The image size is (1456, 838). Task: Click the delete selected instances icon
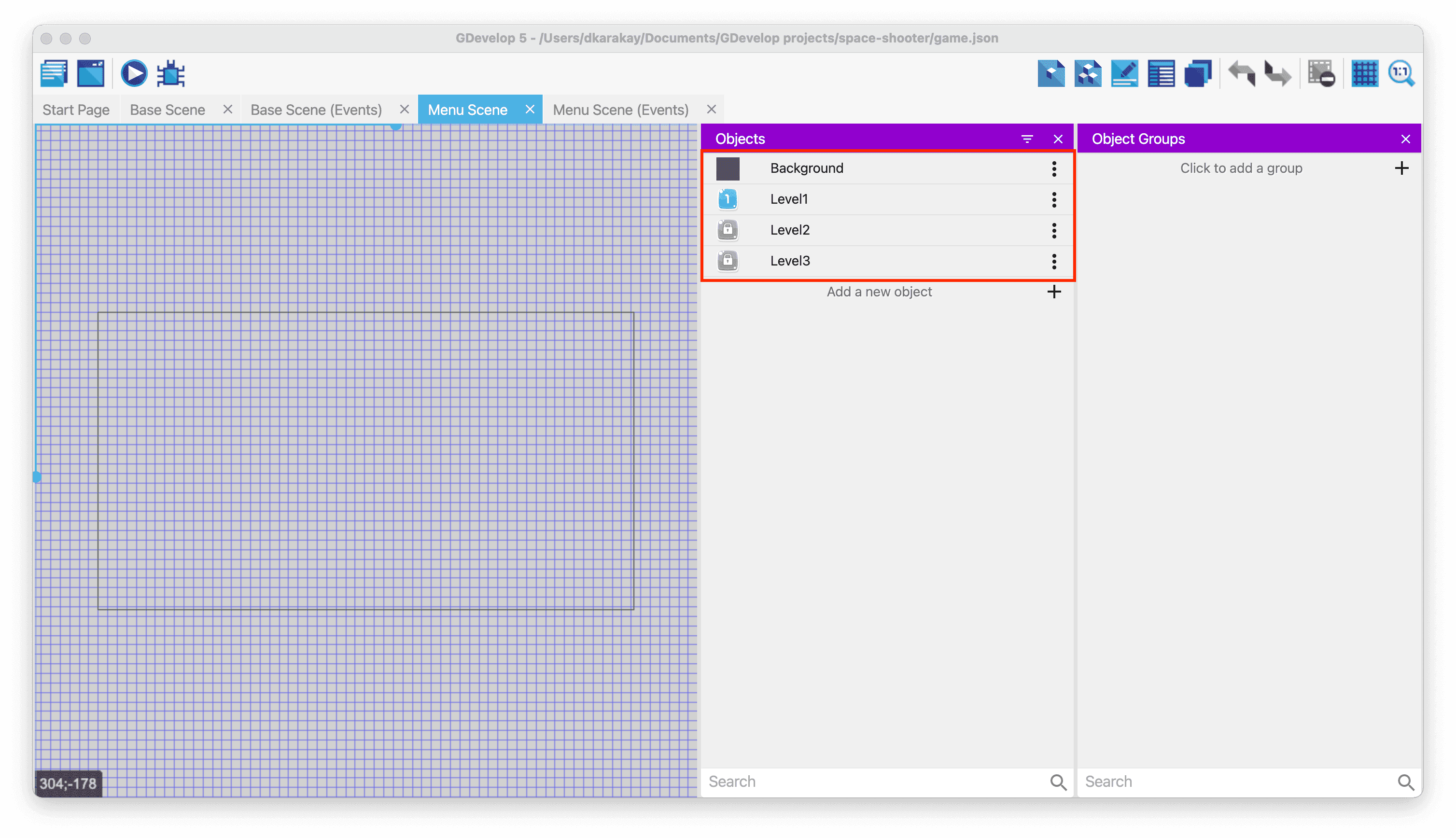1321,74
